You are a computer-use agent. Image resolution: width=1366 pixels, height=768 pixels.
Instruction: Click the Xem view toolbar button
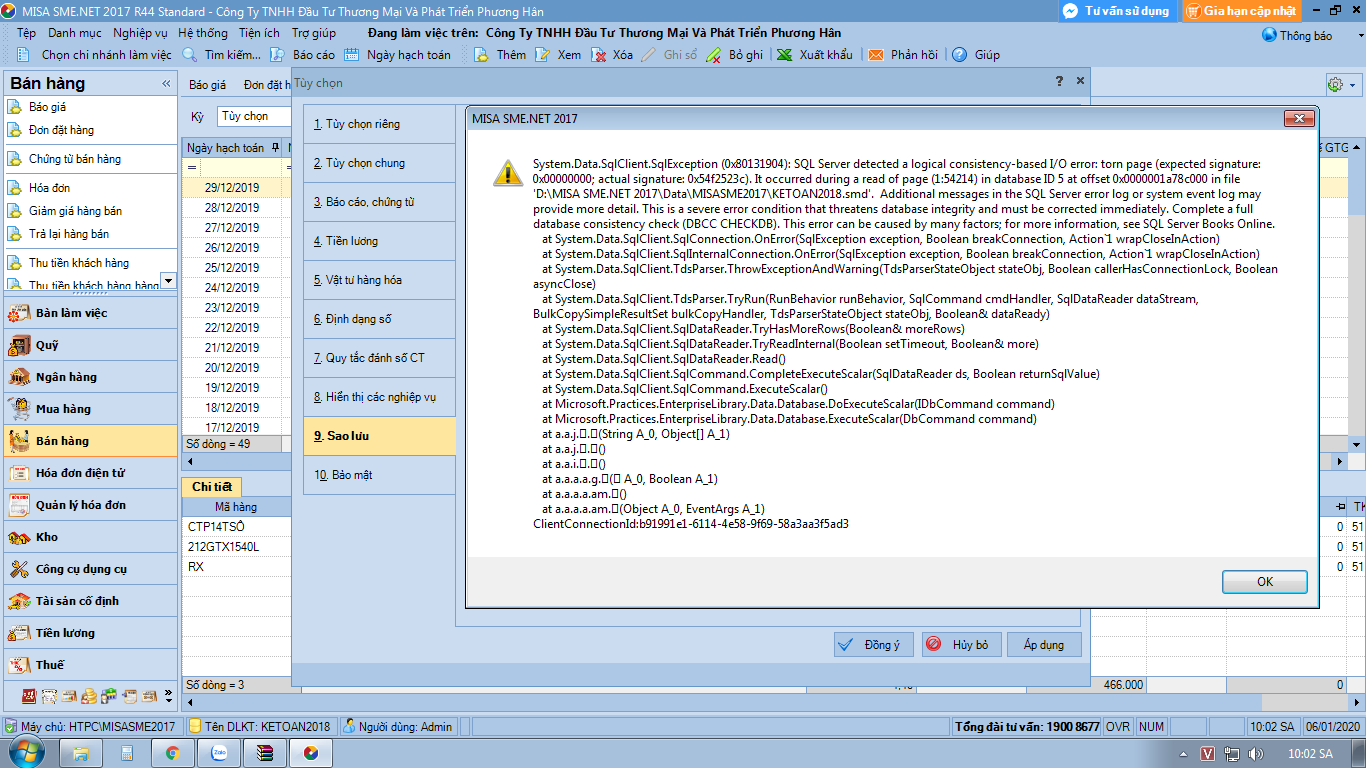tap(558, 55)
